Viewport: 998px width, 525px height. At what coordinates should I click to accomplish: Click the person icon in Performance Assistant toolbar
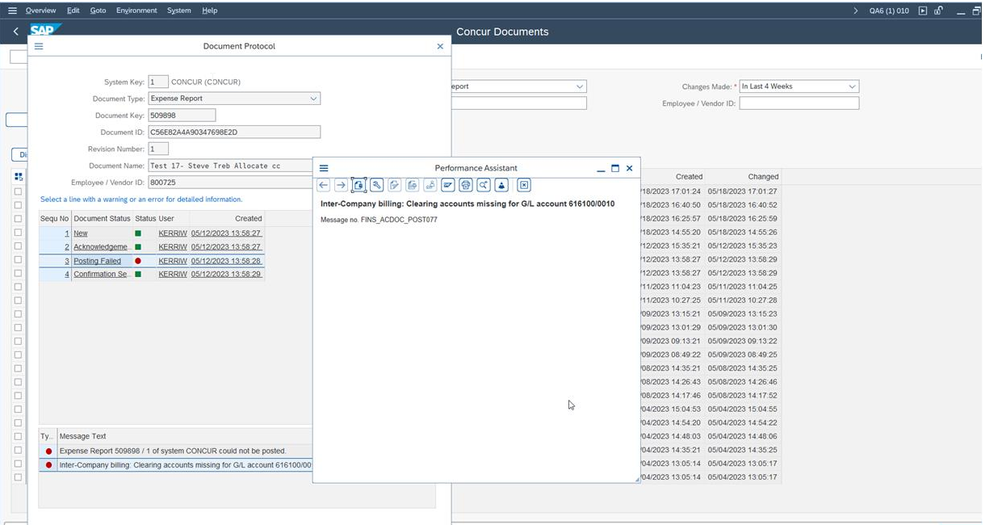click(502, 185)
